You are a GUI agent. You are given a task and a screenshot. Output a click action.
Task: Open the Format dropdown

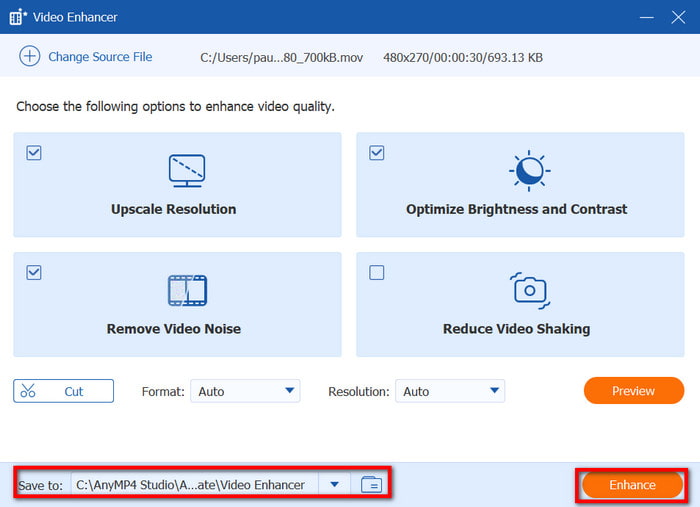(245, 391)
